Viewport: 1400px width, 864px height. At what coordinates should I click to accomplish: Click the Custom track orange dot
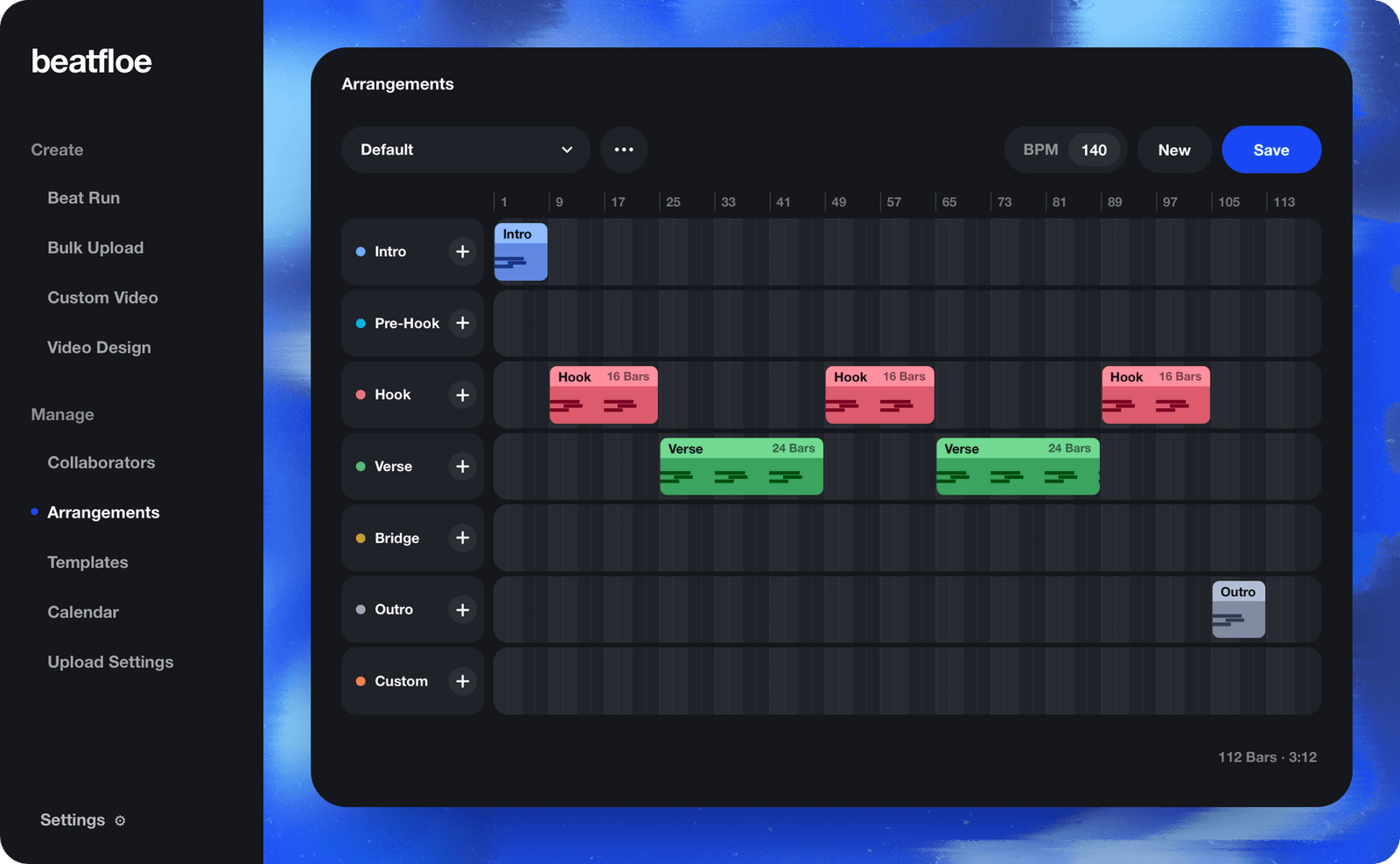[x=360, y=681]
